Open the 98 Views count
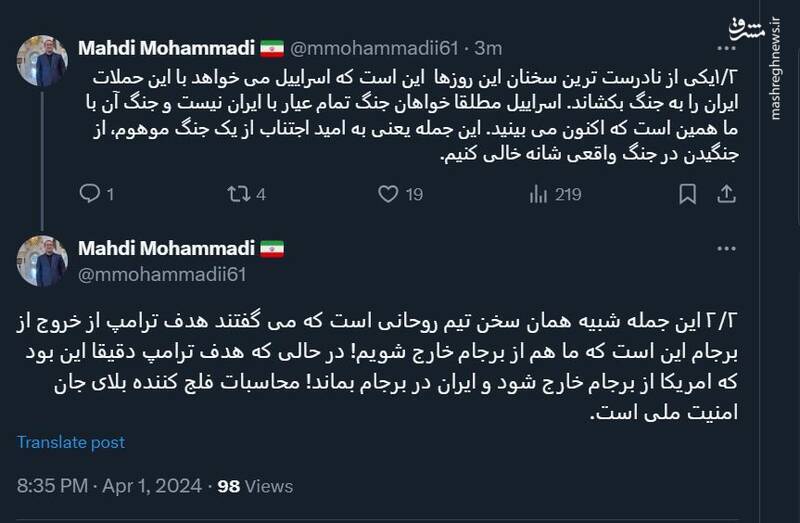 (255, 486)
